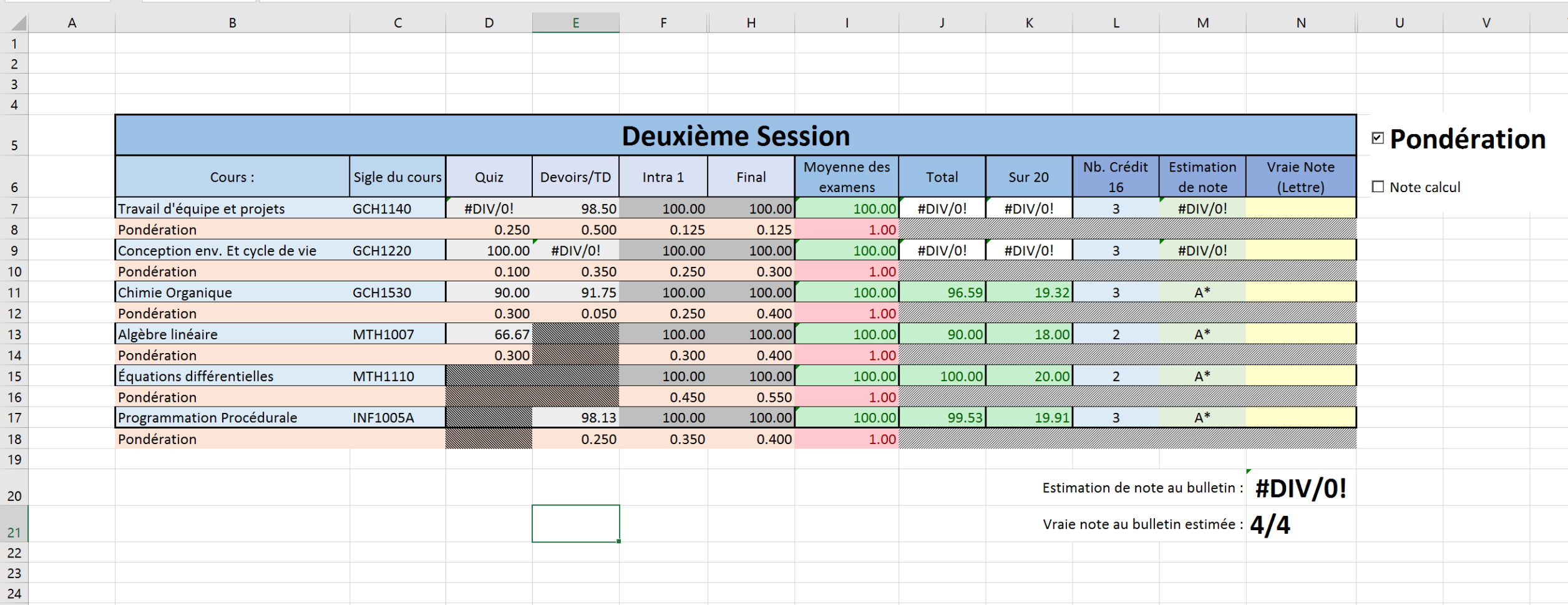Image resolution: width=1568 pixels, height=605 pixels.
Task: Click the #DIV/0! bulletin estimation value
Action: (1302, 490)
